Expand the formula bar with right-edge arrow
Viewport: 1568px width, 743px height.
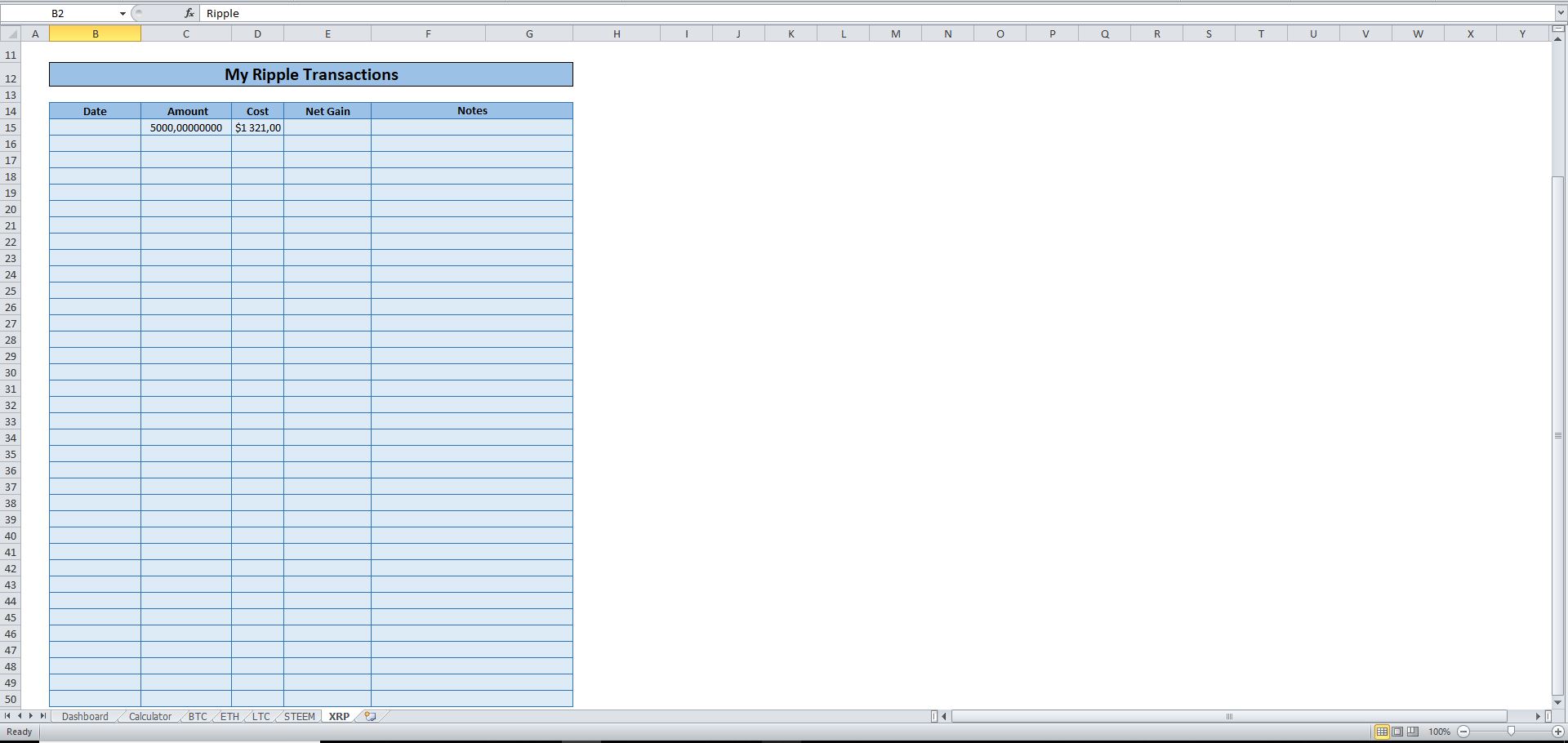1561,13
